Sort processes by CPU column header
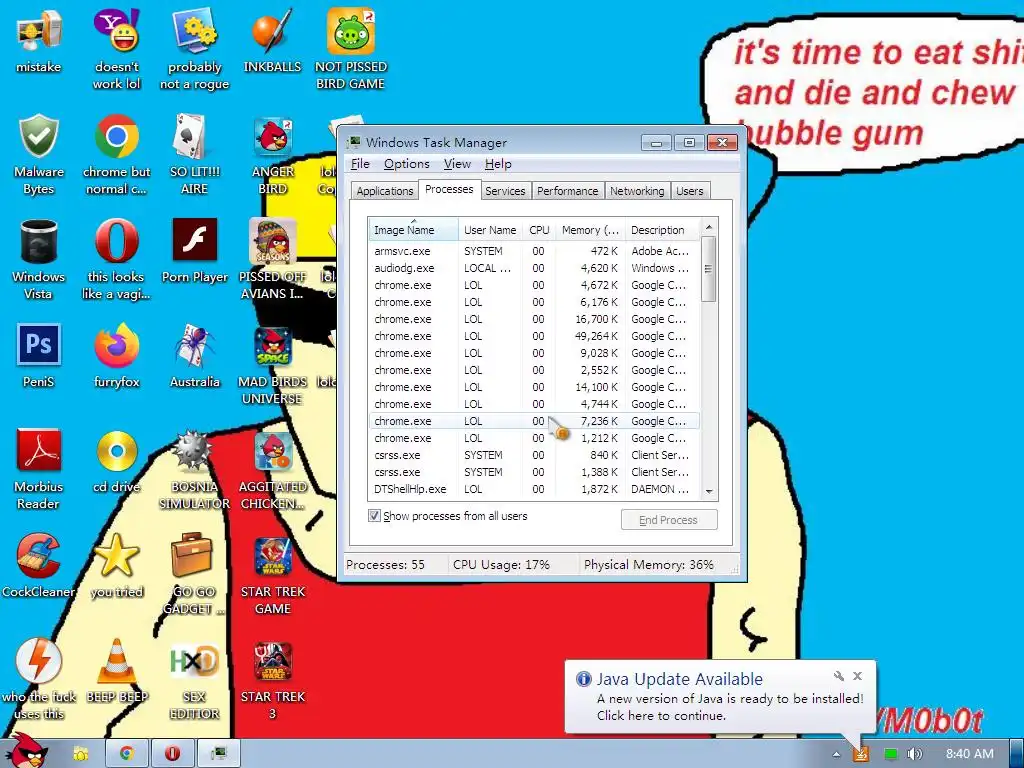The width and height of the screenshot is (1024, 768). click(x=539, y=230)
